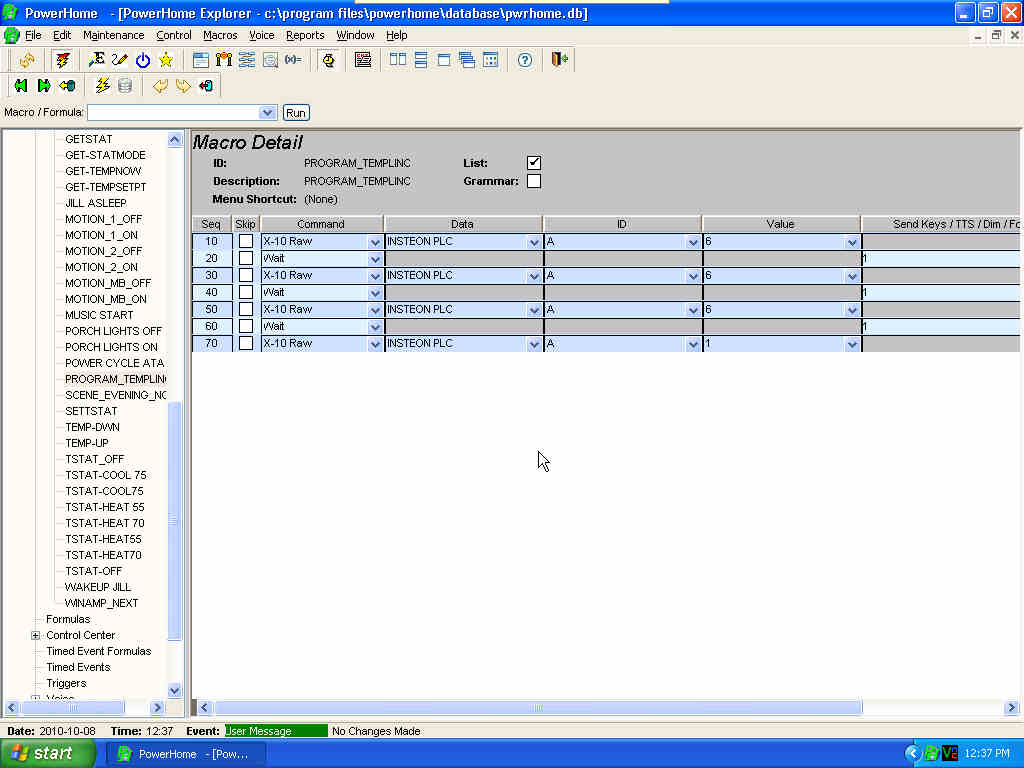Click the tile vertical windows icon
1024x768 pixels.
point(398,60)
